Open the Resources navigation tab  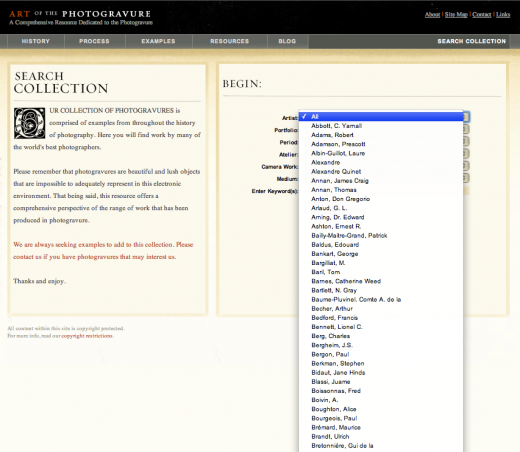[230, 41]
